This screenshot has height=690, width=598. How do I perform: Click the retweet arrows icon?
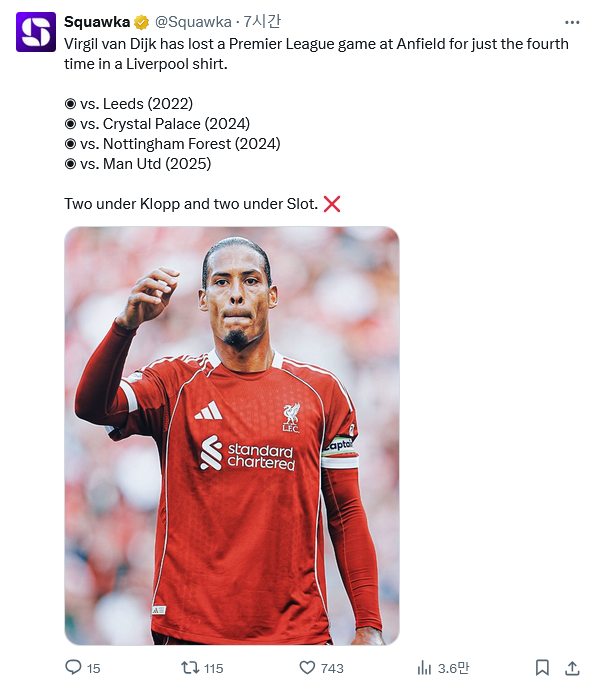[x=190, y=668]
